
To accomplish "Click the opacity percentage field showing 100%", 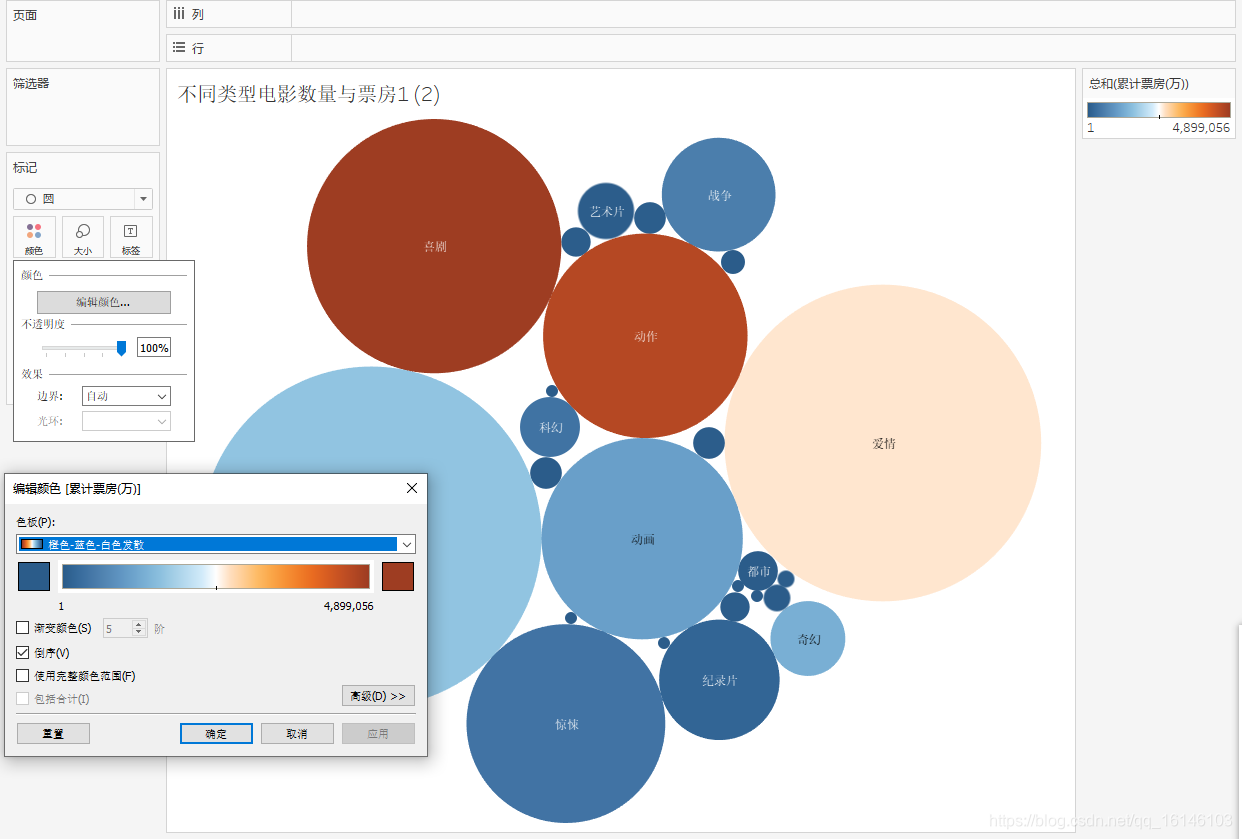I will point(154,348).
